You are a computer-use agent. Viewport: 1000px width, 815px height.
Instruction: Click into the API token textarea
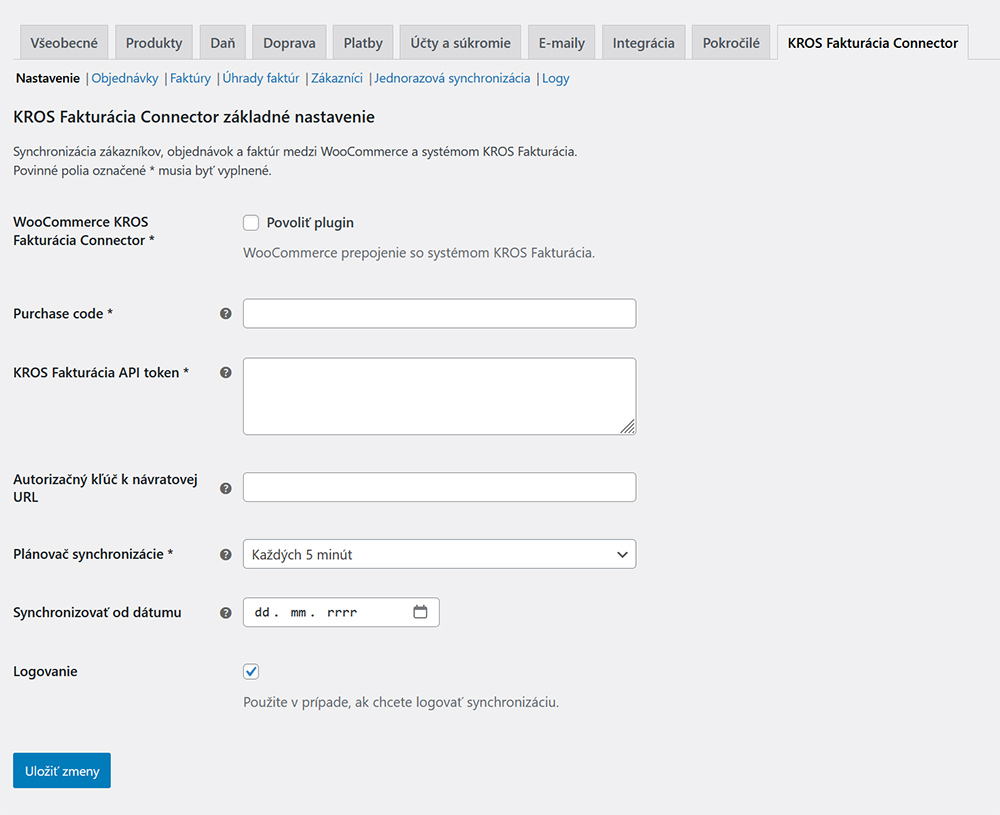click(439, 396)
